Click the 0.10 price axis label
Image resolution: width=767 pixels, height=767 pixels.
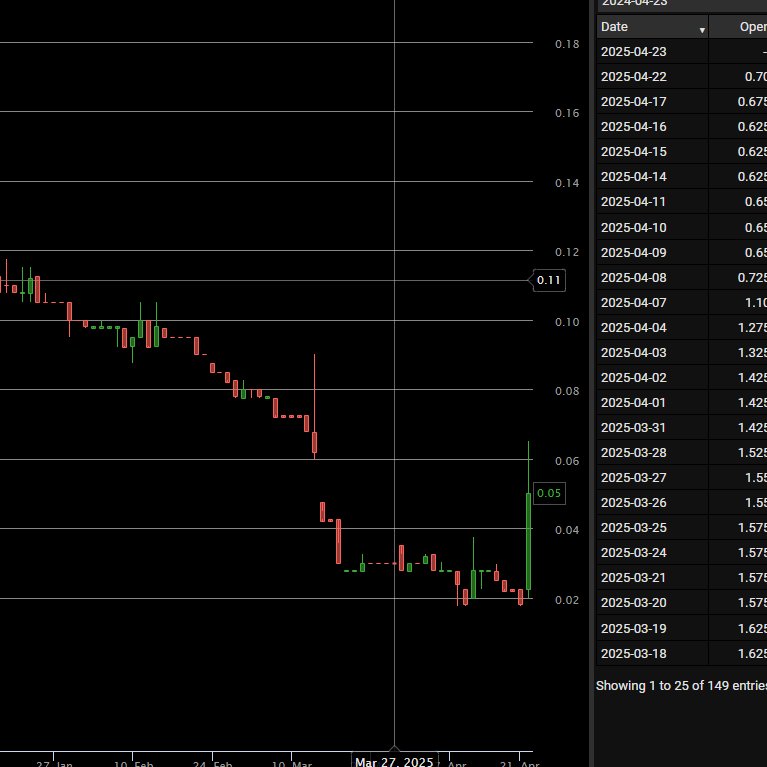point(567,322)
